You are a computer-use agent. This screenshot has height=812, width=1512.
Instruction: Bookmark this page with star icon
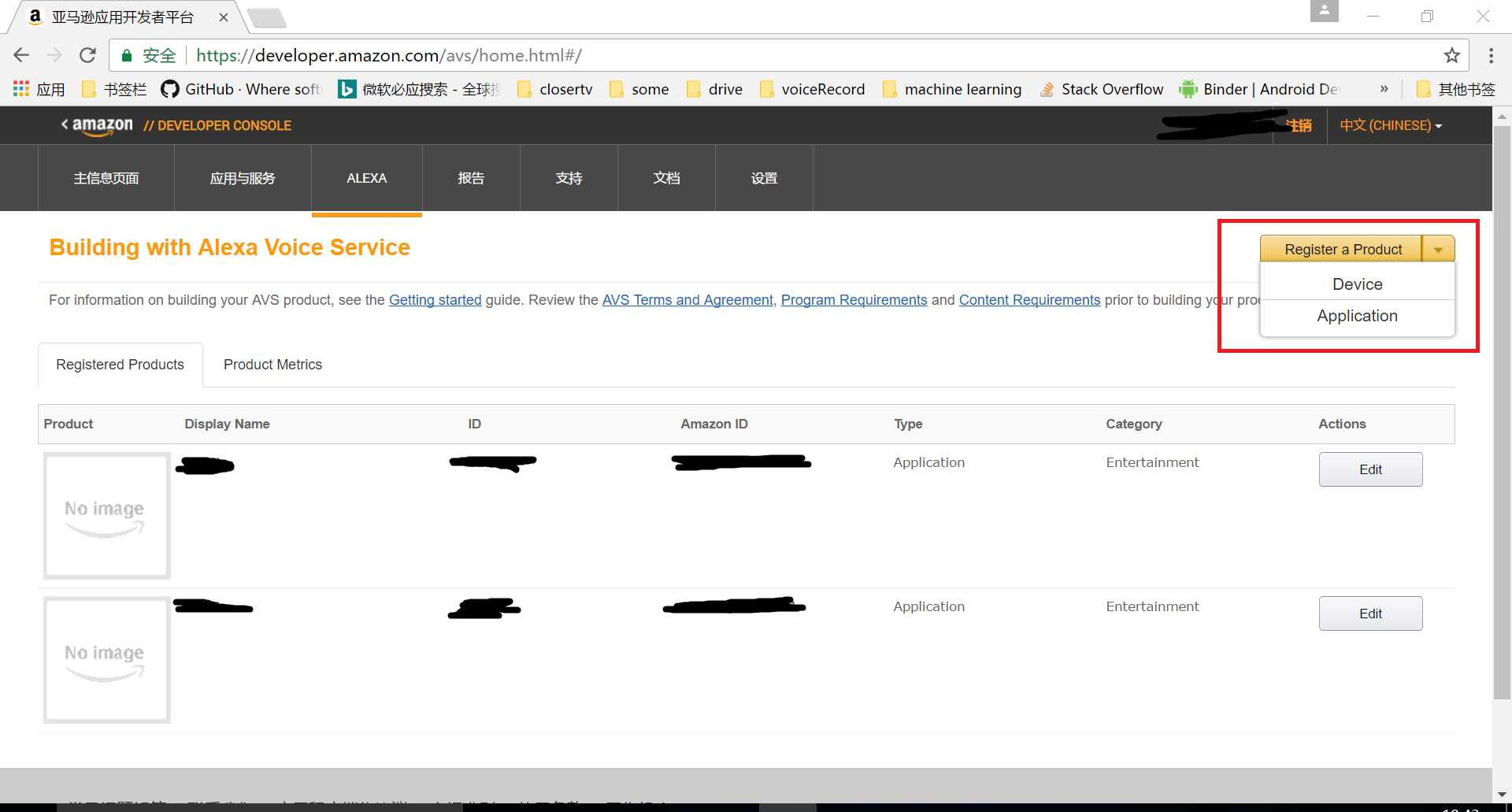coord(1451,55)
